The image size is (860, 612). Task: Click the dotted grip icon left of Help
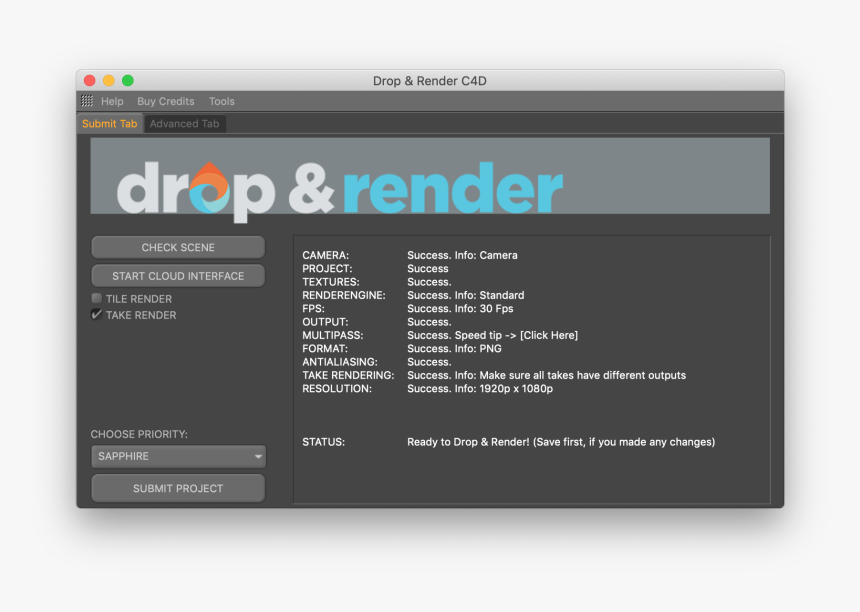[x=87, y=101]
